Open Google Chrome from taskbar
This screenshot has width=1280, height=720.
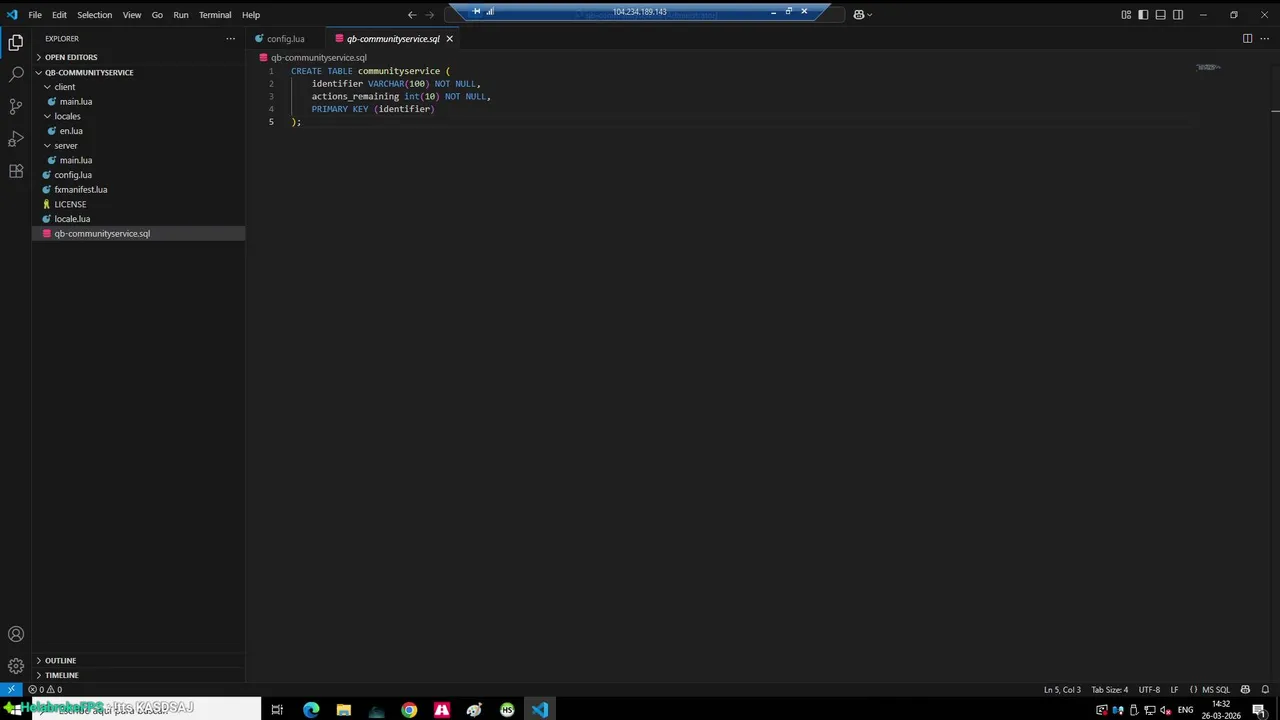(x=409, y=710)
